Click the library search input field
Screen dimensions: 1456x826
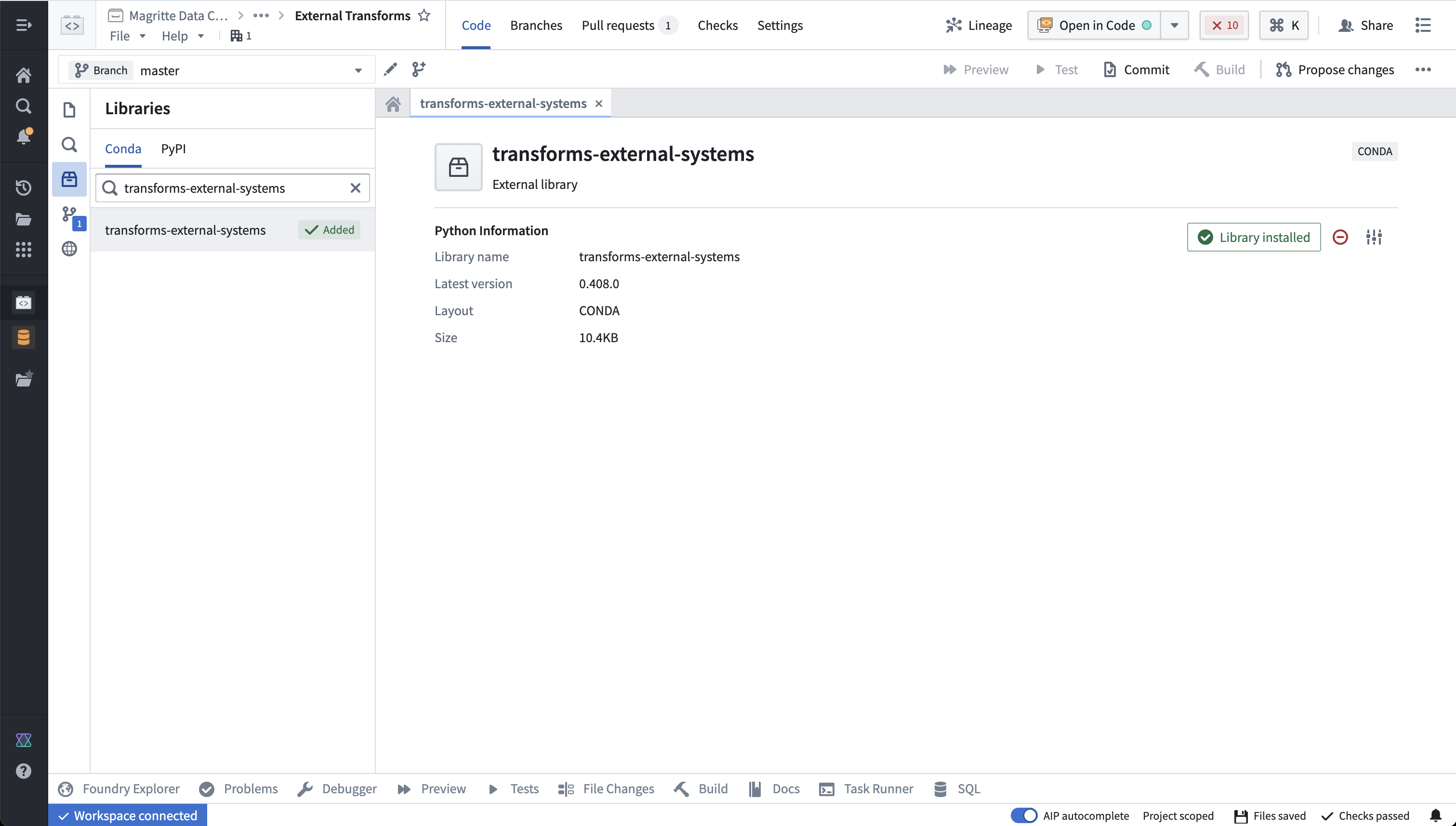(233, 188)
